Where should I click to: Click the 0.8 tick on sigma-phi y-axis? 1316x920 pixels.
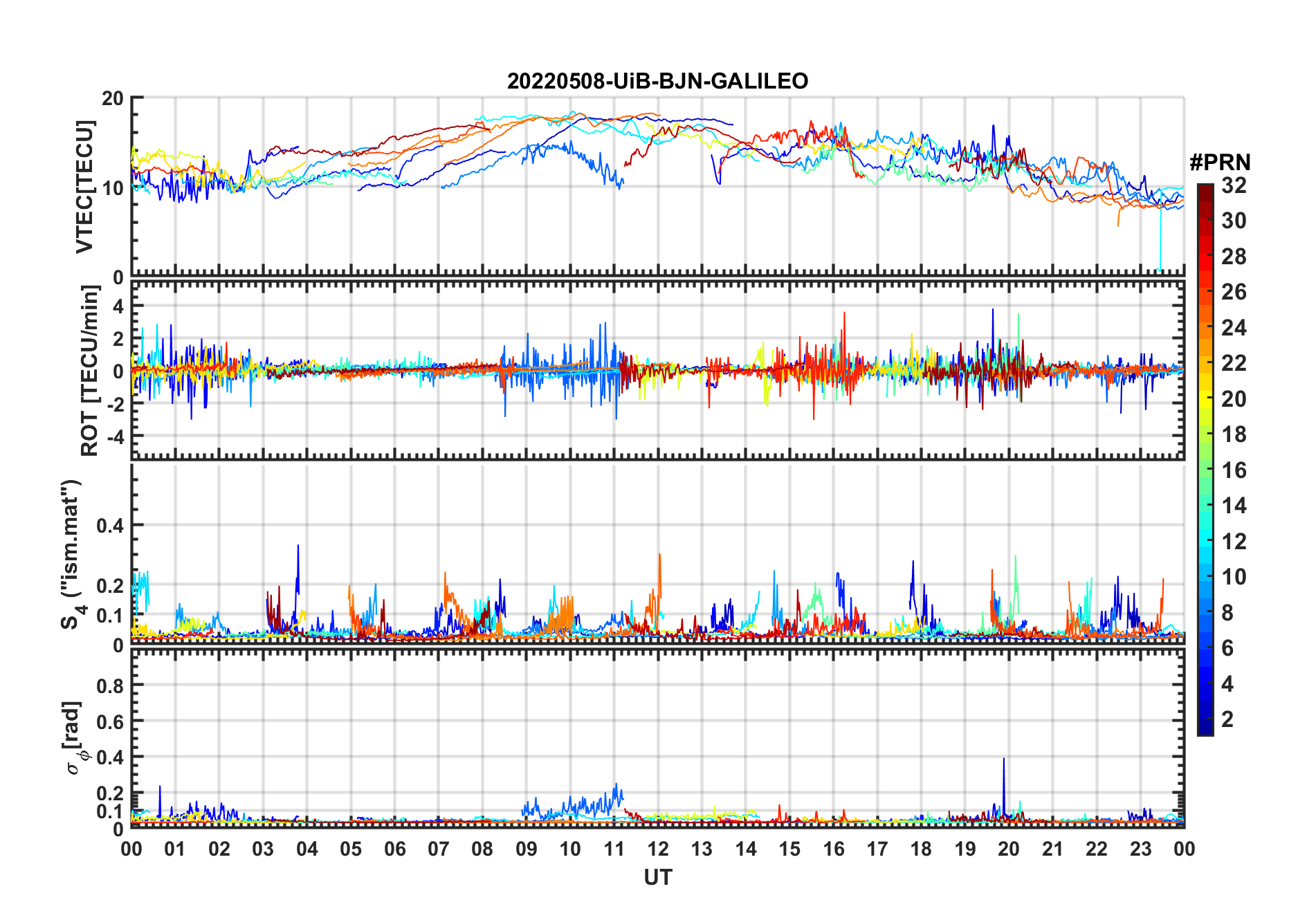[x=110, y=686]
